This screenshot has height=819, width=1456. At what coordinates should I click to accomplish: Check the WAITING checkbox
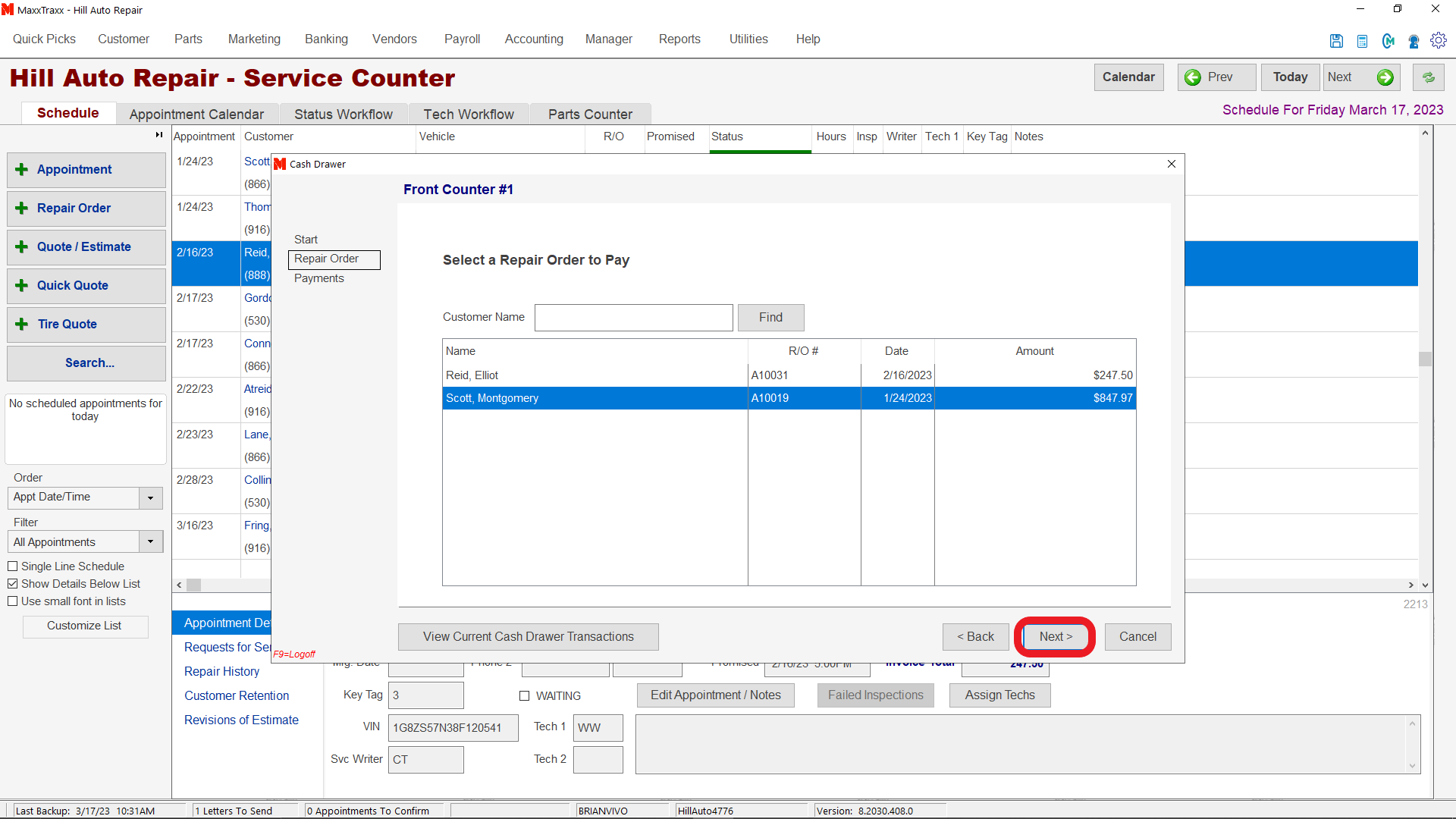(x=524, y=696)
